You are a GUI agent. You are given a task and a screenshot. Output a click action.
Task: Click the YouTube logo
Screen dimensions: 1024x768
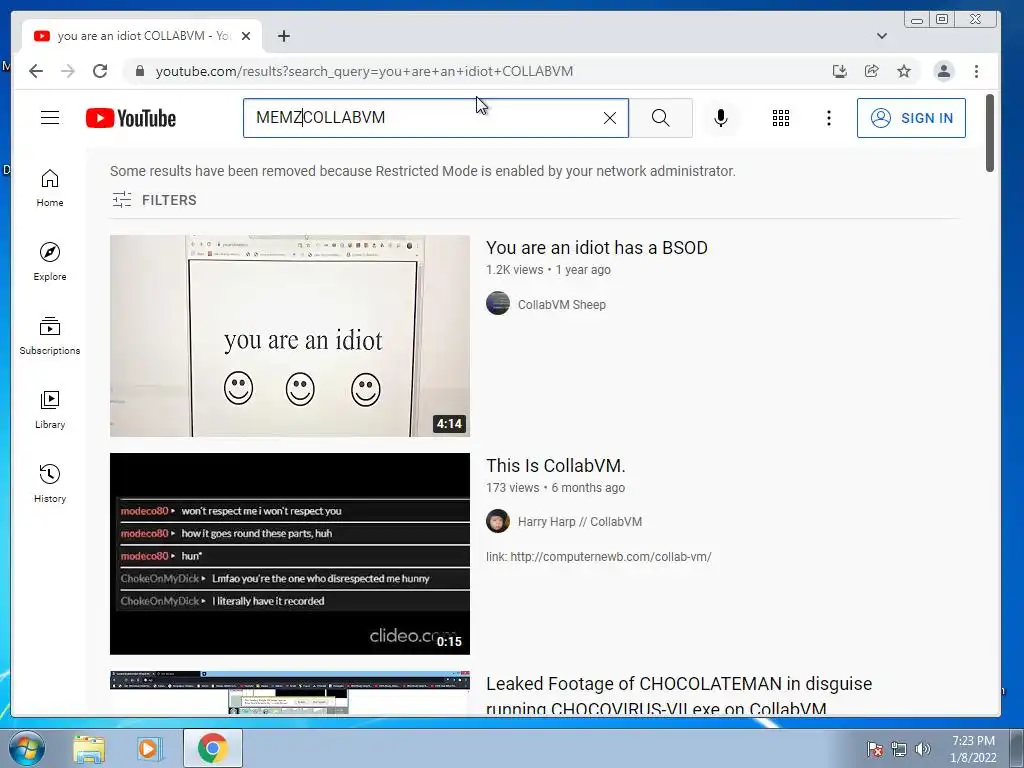coord(131,118)
